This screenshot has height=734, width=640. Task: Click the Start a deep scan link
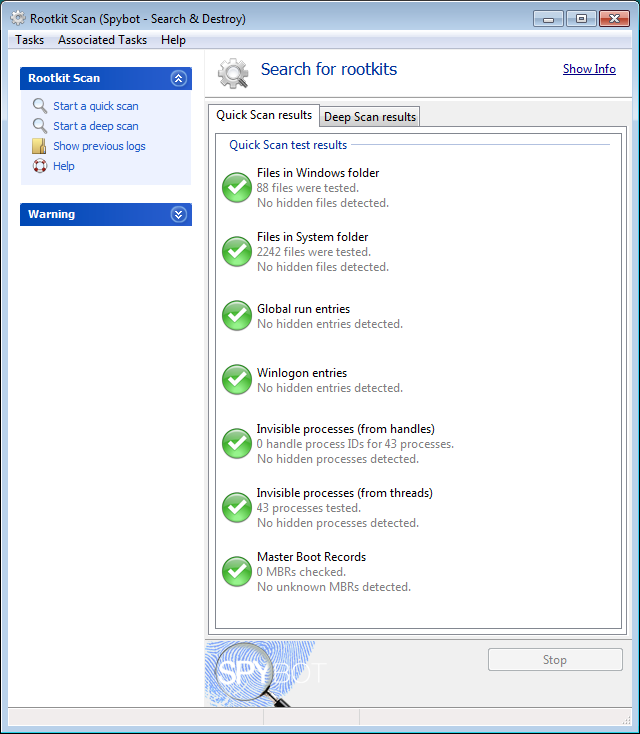96,126
